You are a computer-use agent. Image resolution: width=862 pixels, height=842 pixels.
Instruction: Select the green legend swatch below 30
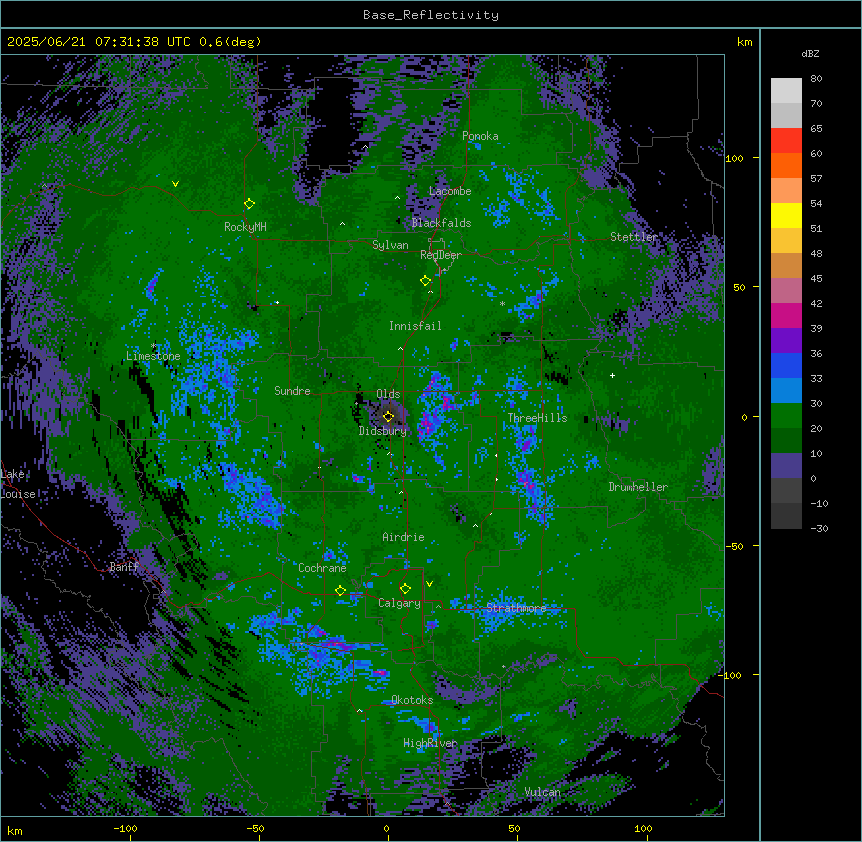(x=786, y=416)
